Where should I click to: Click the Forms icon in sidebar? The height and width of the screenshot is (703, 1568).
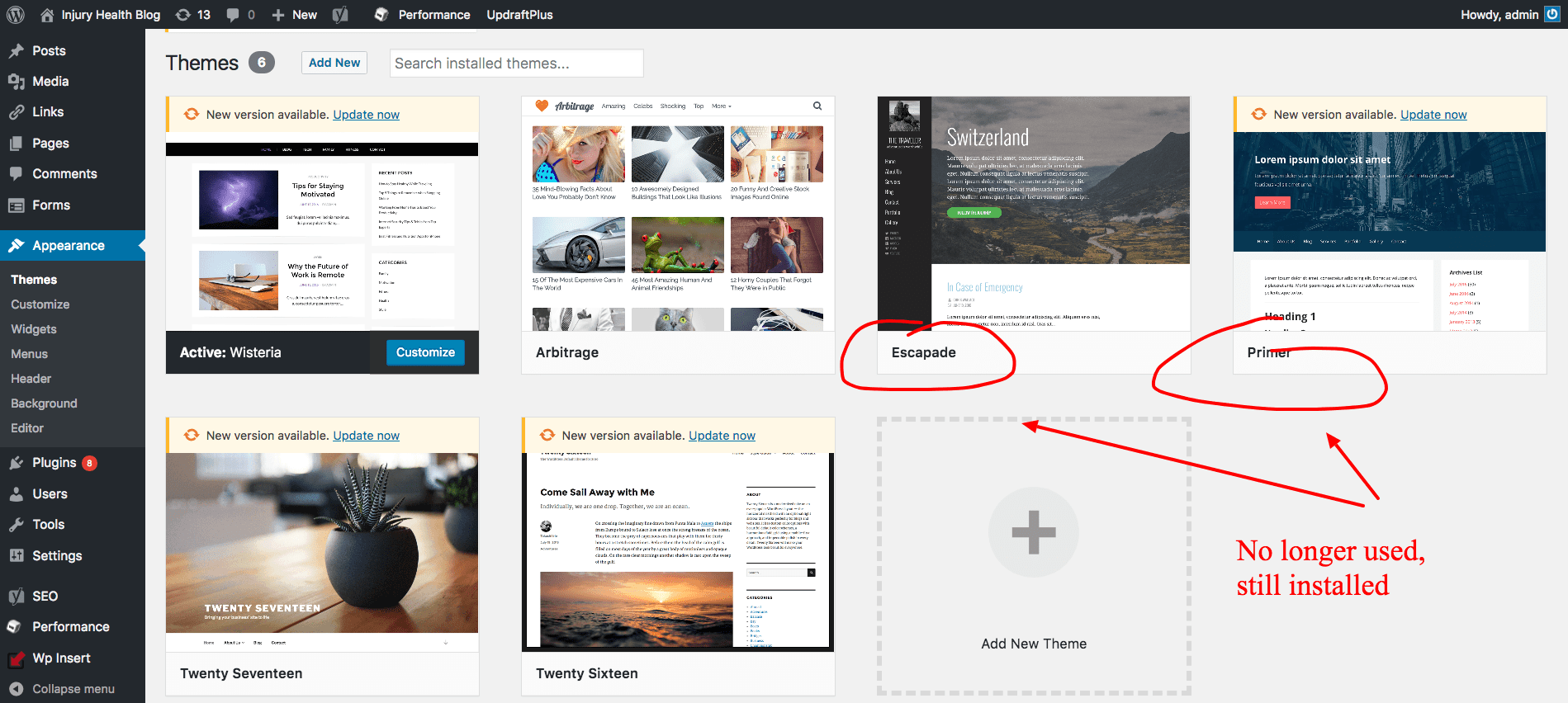tap(16, 205)
